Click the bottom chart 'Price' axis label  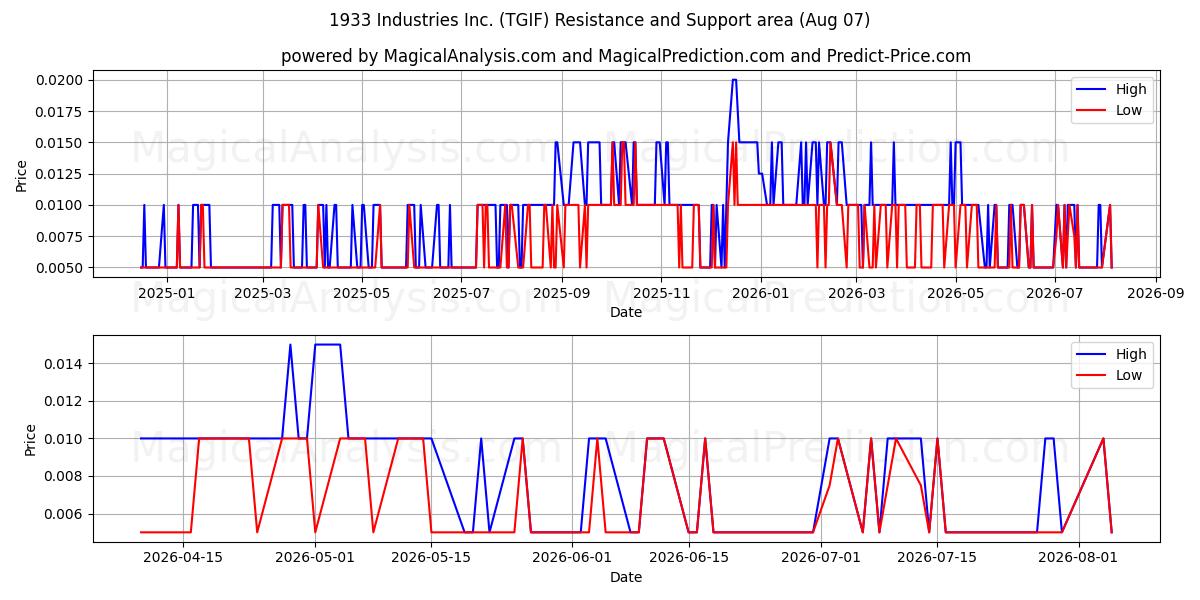tap(32, 439)
